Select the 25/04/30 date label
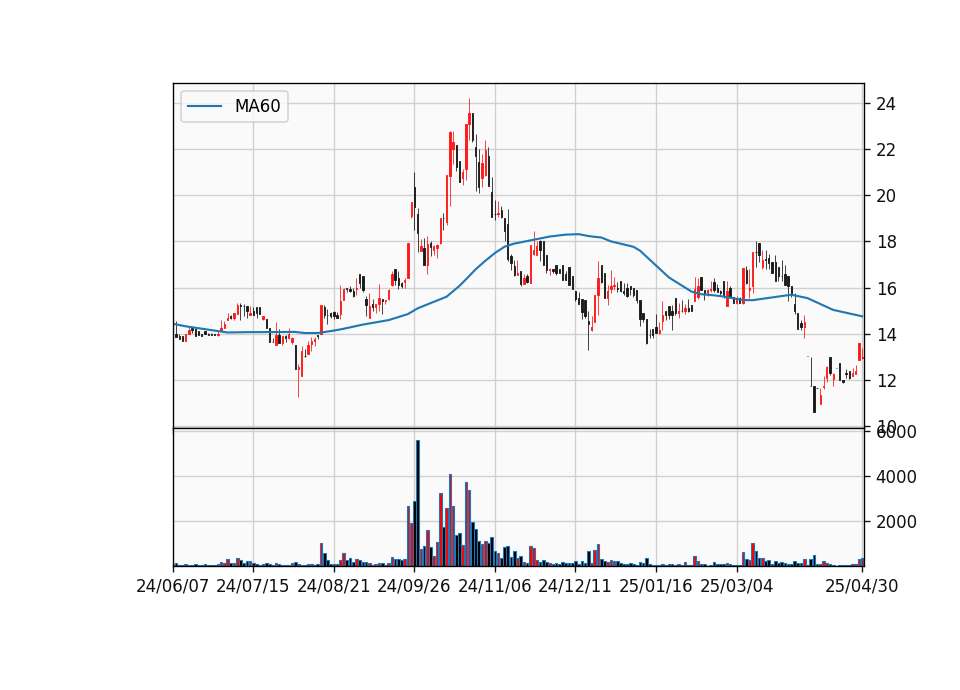Screen dimensions: 960x690 coord(862,586)
